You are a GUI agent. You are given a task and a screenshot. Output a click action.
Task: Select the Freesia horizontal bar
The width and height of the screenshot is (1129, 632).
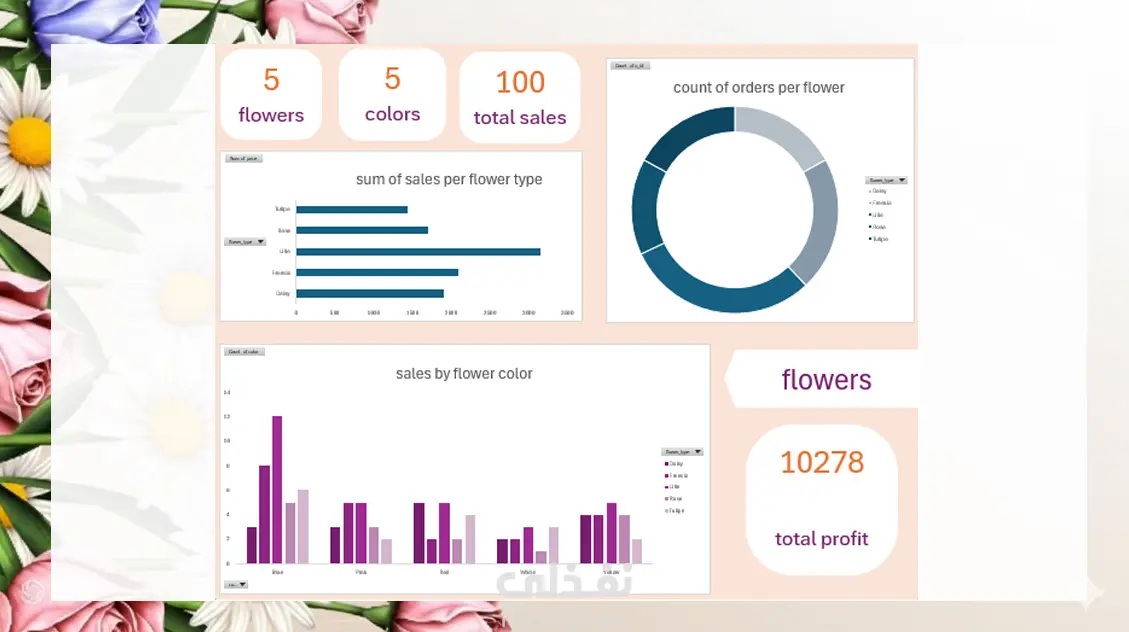377,272
